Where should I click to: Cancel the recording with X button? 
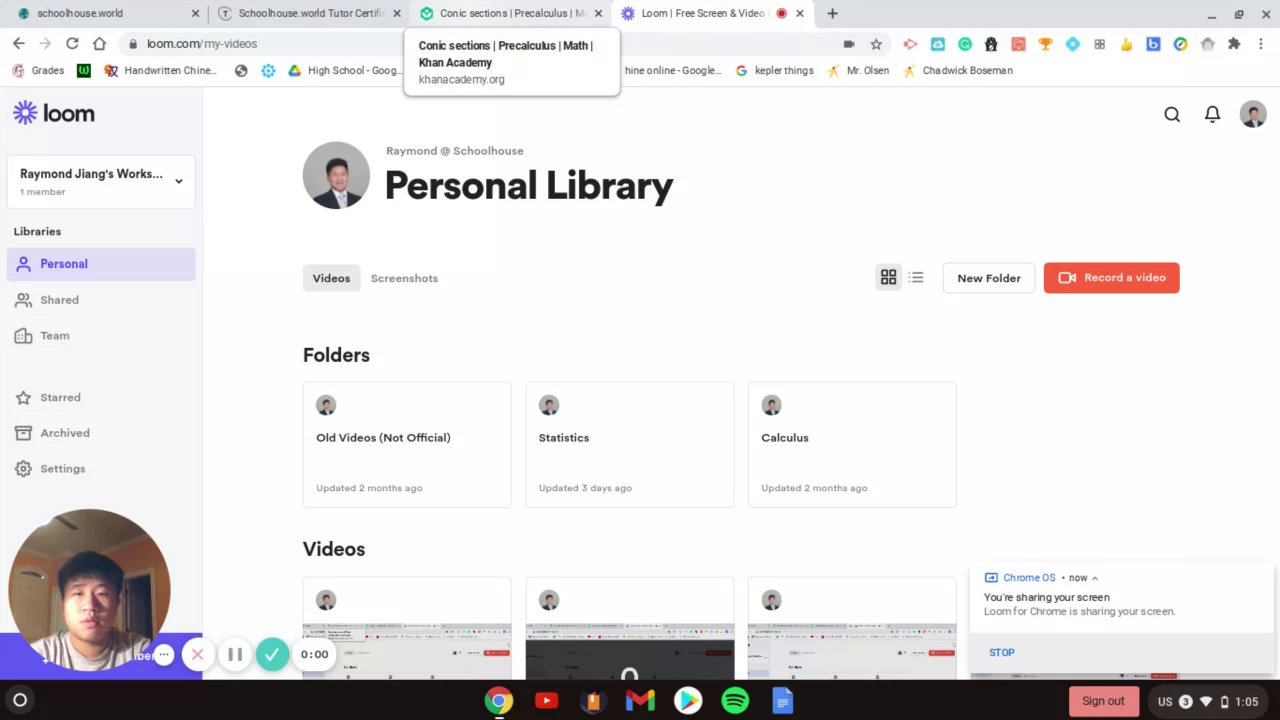coord(198,655)
